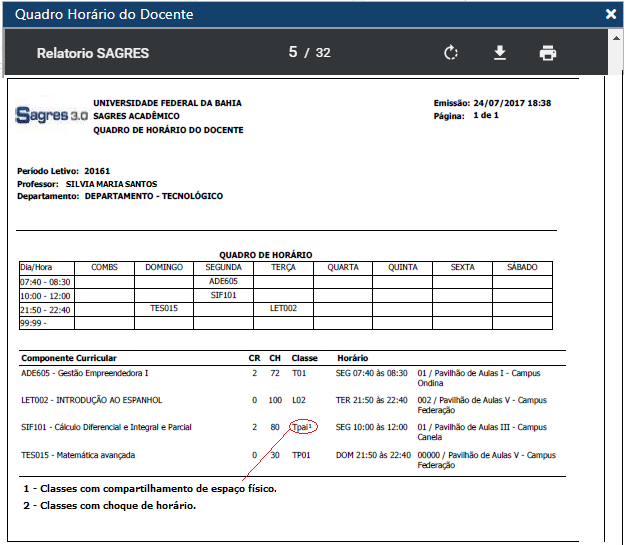
Task: Click the Sagres 3.0 logo
Action: coord(52,116)
